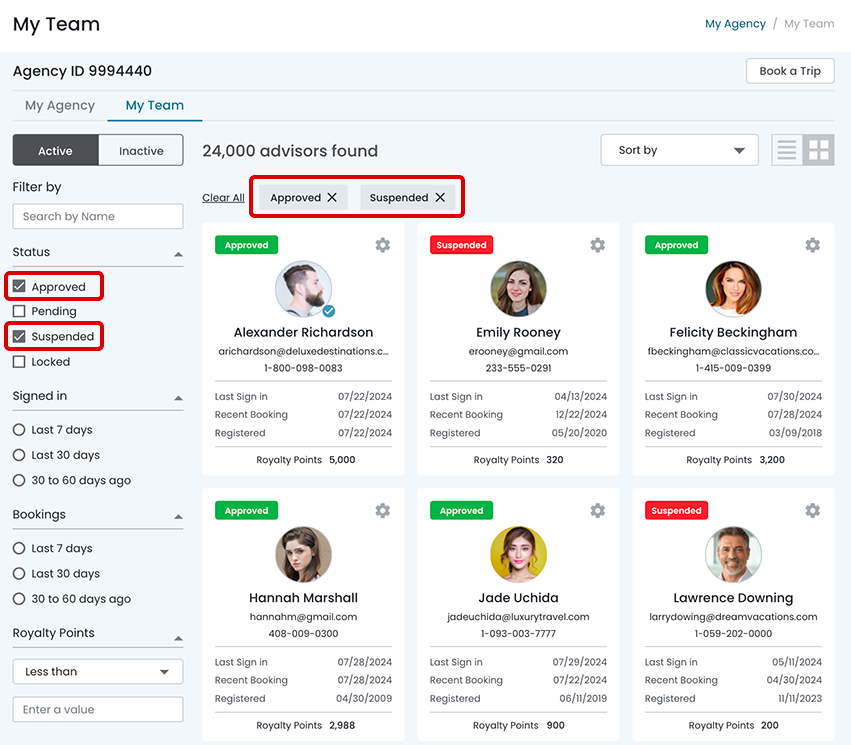Click the gear icon on Hannah Marshall's card
This screenshot has width=851, height=745.
tap(382, 511)
